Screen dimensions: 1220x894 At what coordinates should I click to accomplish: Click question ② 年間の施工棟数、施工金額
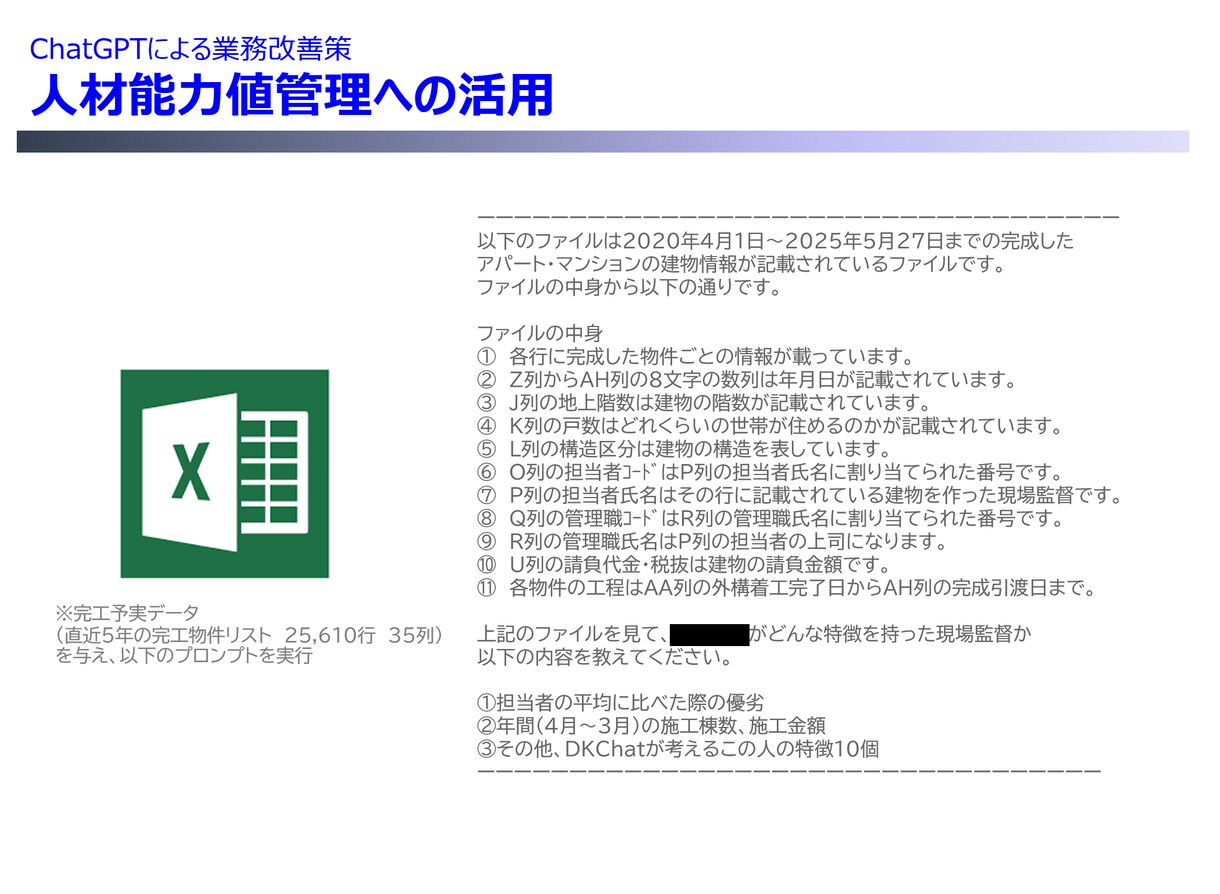click(x=651, y=726)
